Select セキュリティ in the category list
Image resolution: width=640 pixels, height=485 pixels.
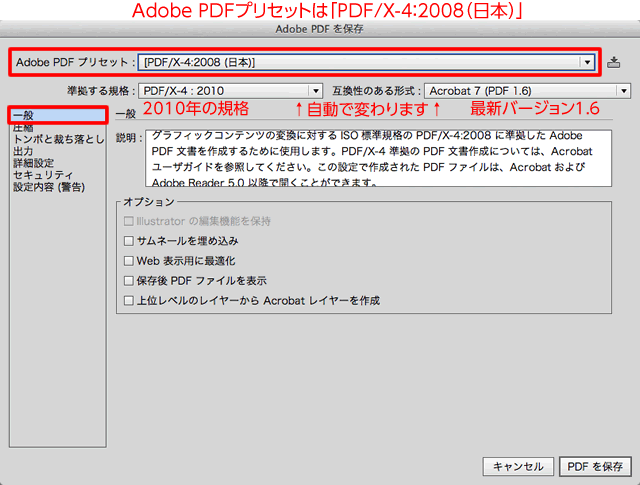pos(43,175)
